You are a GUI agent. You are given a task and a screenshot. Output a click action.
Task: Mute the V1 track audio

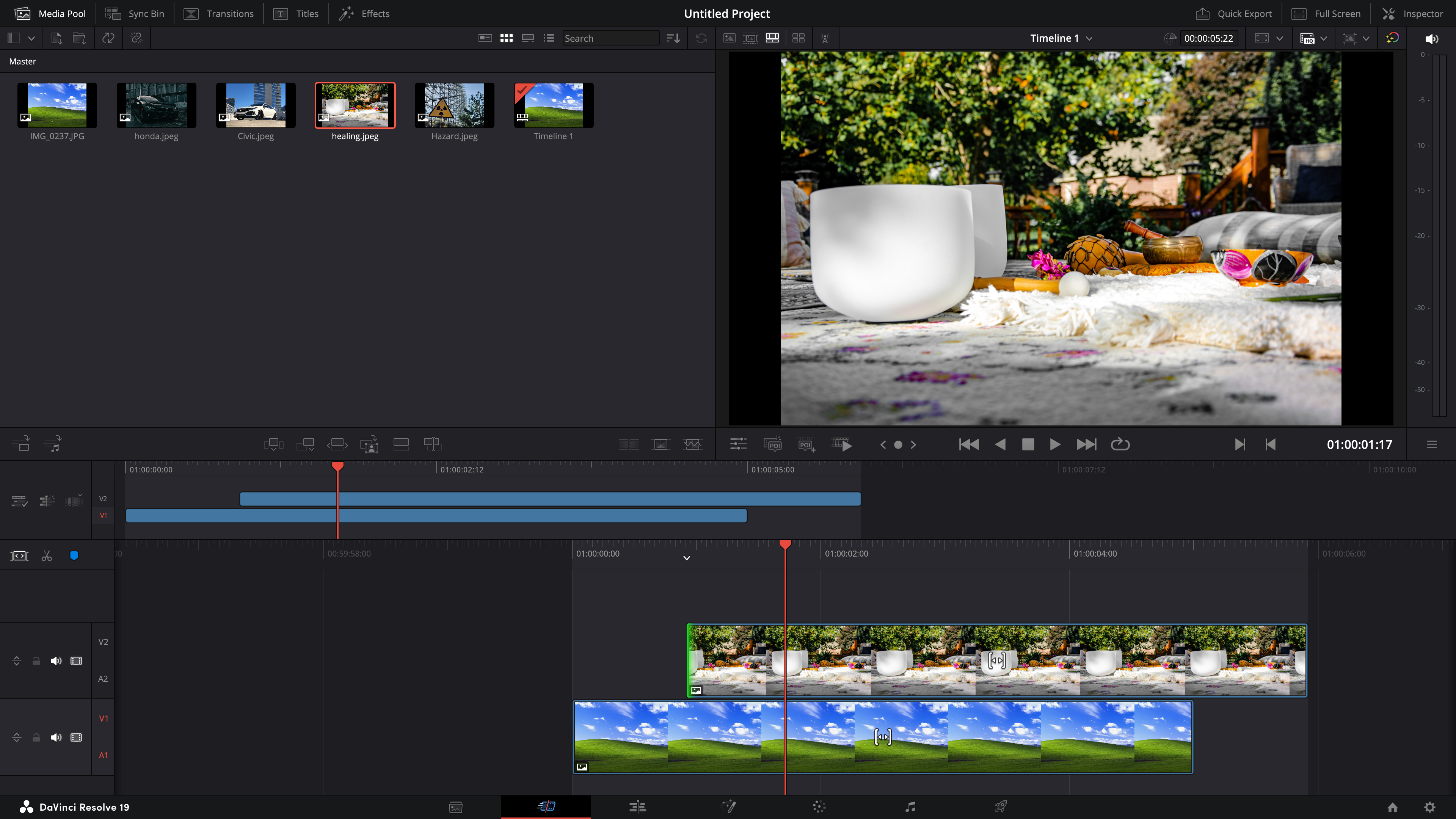(55, 737)
